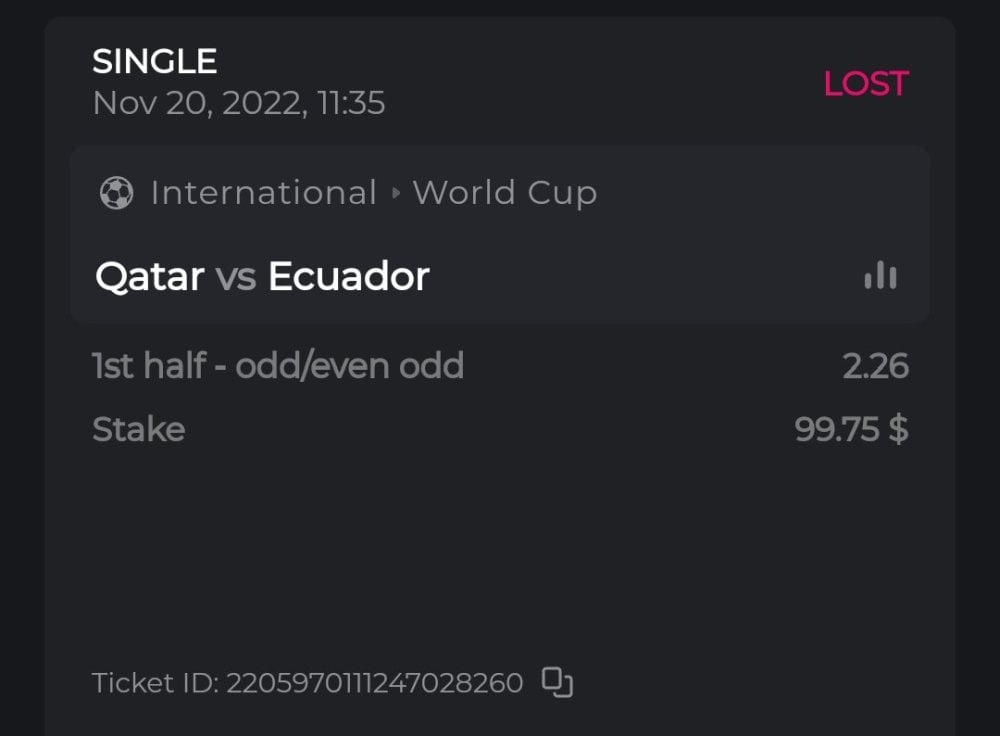Open the International category link
This screenshot has width=1000, height=736.
coord(263,193)
